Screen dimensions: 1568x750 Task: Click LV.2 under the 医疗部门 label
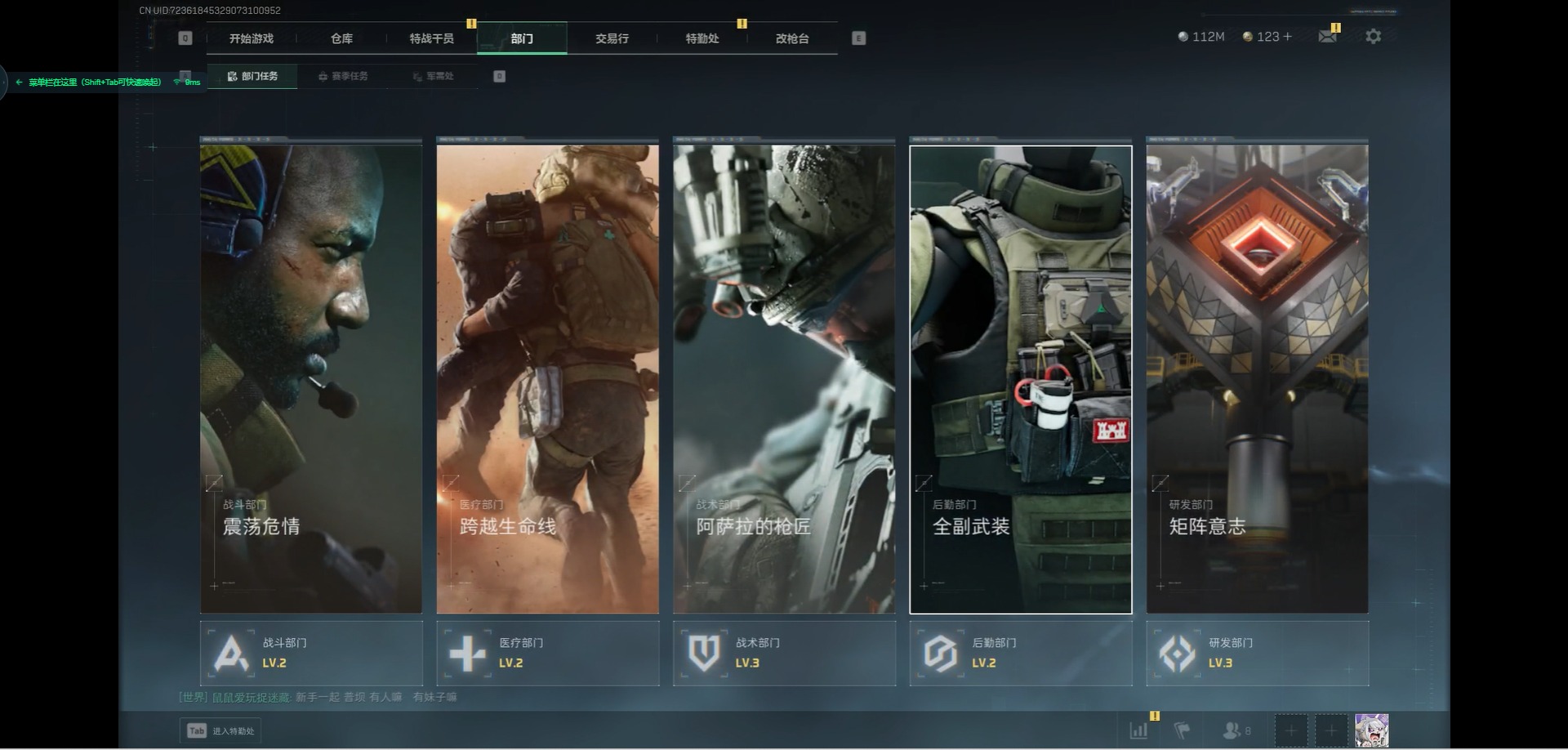tap(511, 663)
